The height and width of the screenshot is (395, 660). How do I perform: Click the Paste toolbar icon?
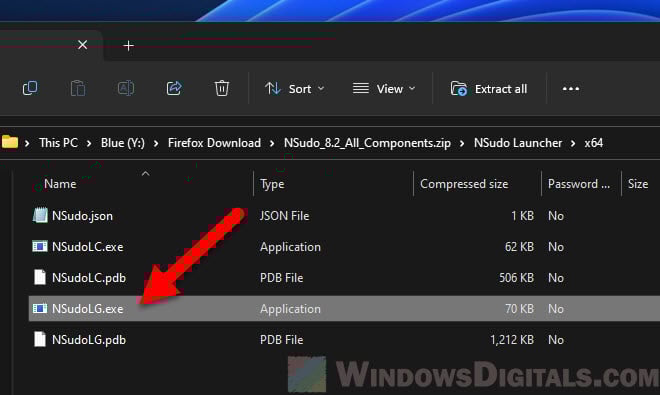point(78,88)
